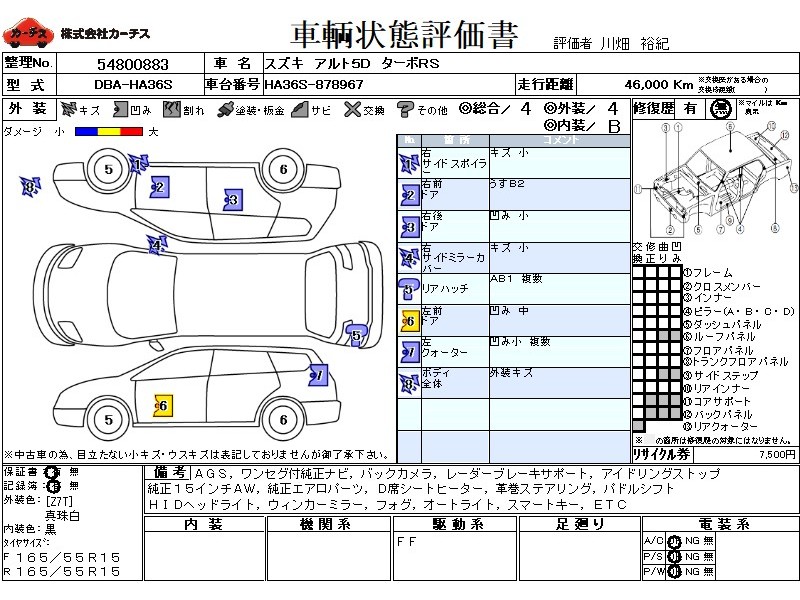800x600 pixels.
Task: Select damage marker 5 on rear hatch diagram
Action: pos(356,335)
